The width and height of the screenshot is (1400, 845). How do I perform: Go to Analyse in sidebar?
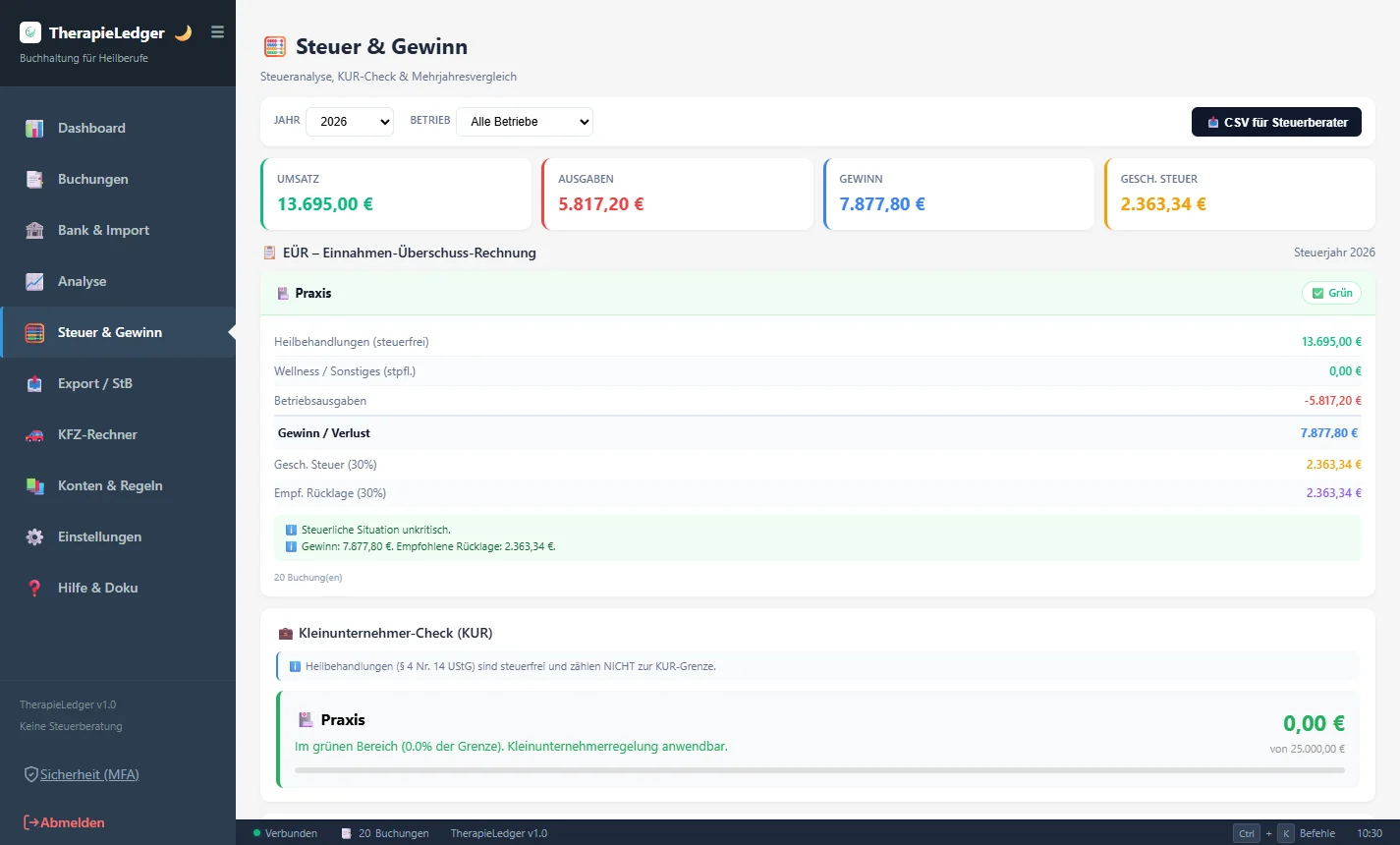[118, 281]
